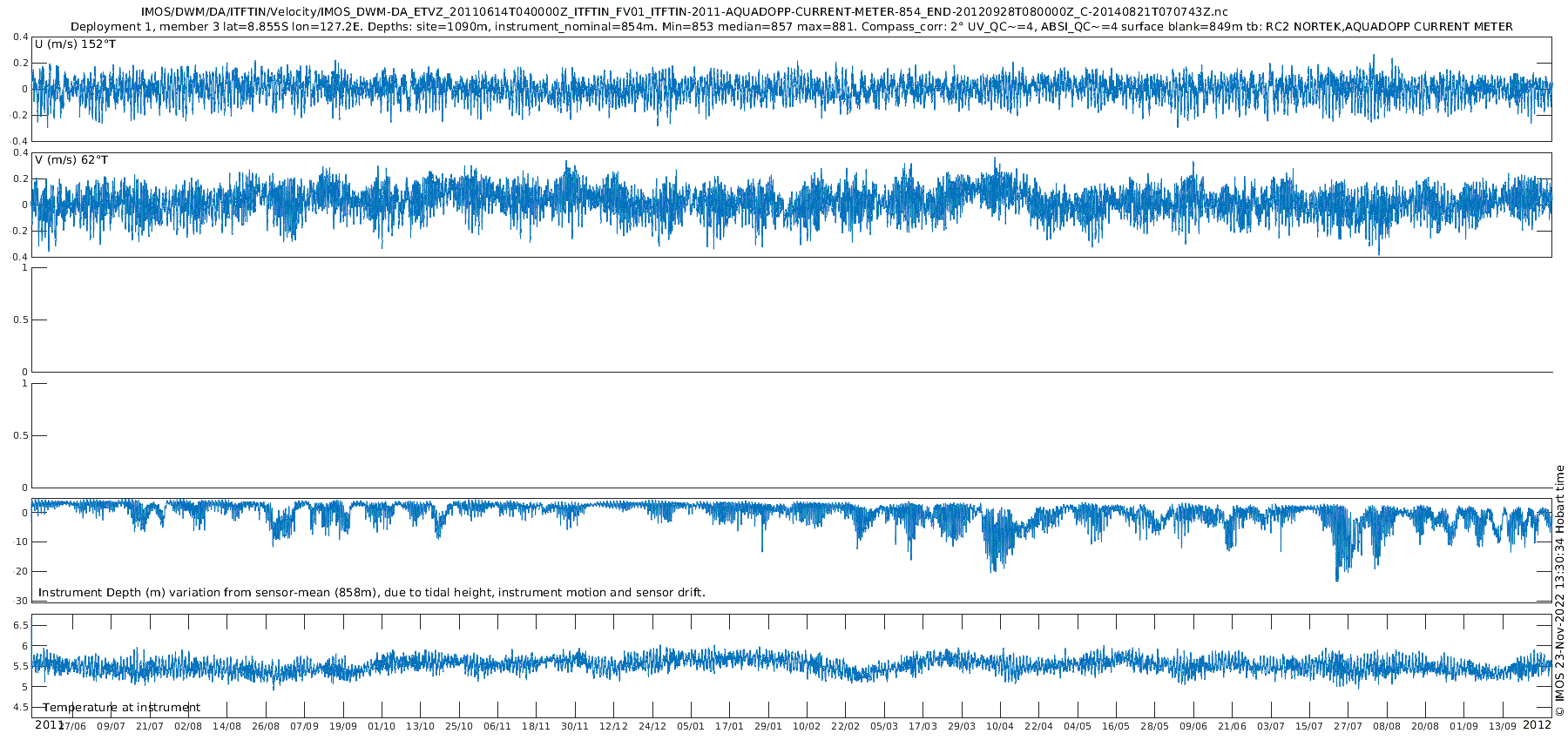Click the -30 depth axis label
This screenshot has width=1568, height=740.
pyautogui.click(x=20, y=601)
